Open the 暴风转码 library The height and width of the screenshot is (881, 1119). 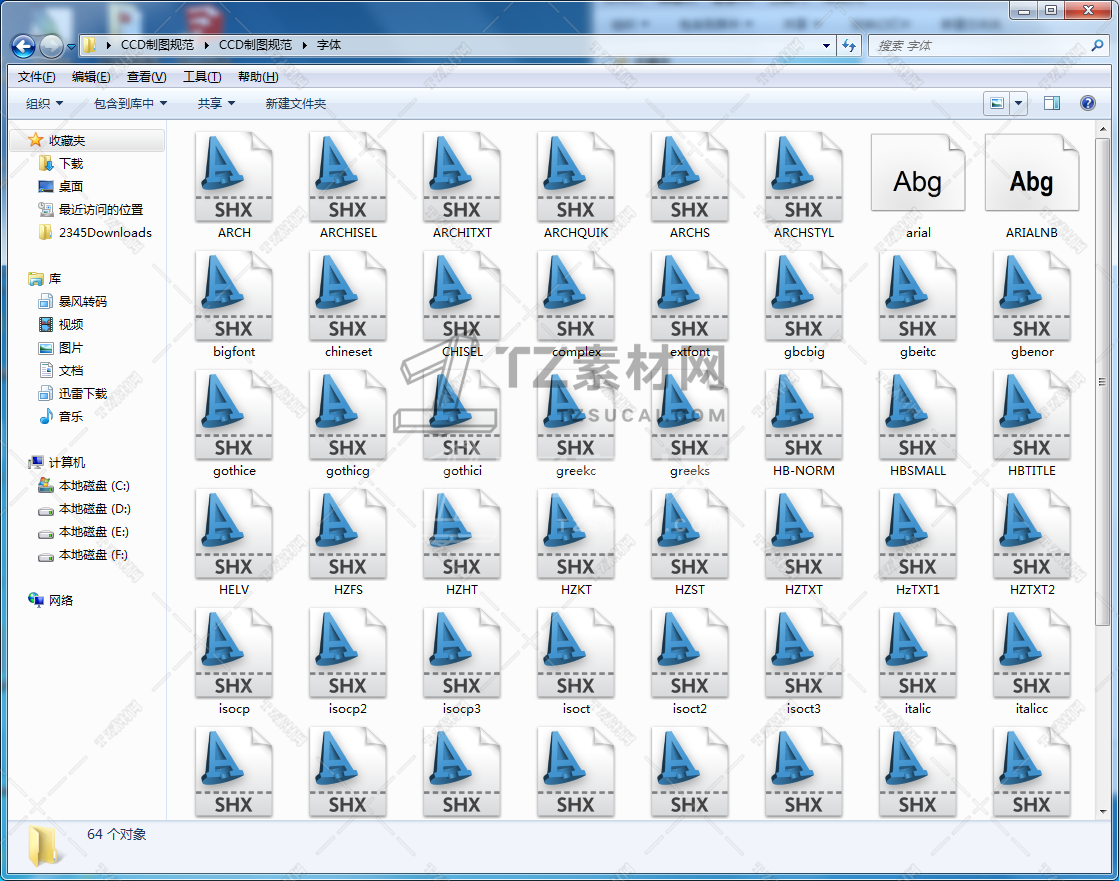pyautogui.click(x=83, y=302)
